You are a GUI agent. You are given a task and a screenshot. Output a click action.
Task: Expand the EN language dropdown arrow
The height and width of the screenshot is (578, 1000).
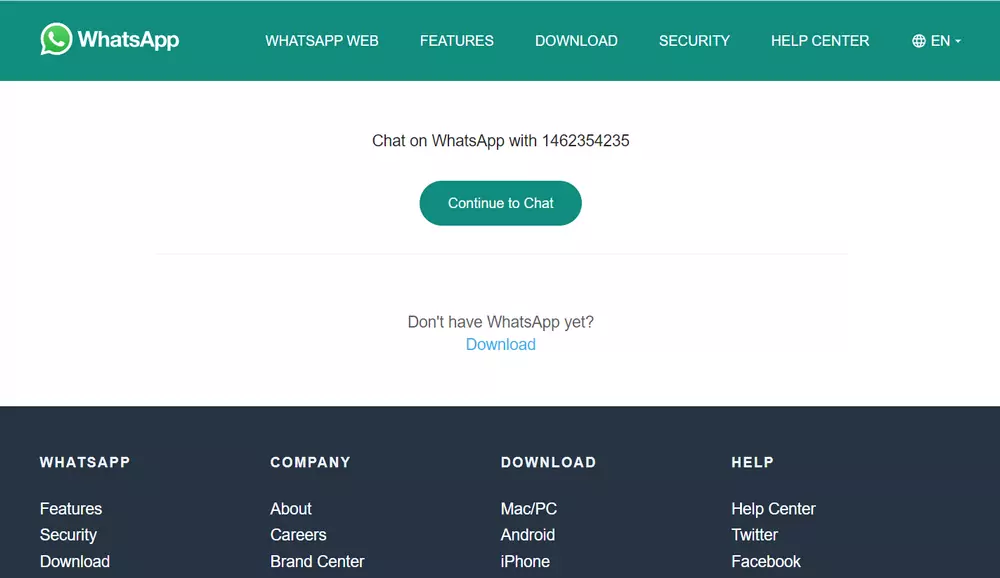tap(958, 41)
